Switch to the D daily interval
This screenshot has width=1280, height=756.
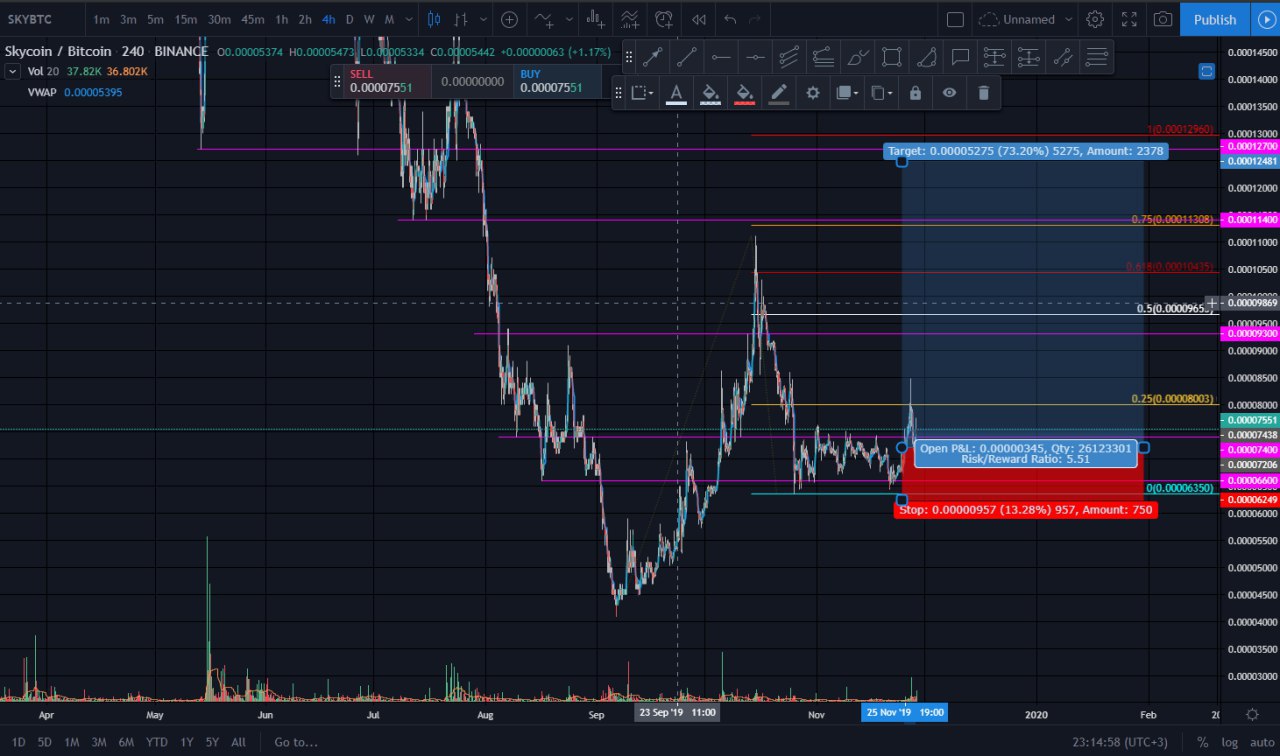[x=349, y=19]
